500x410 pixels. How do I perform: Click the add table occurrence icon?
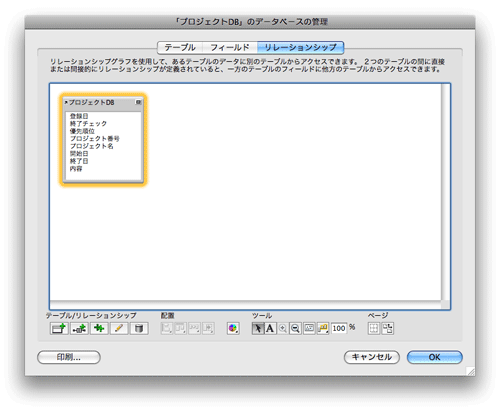pyautogui.click(x=59, y=329)
